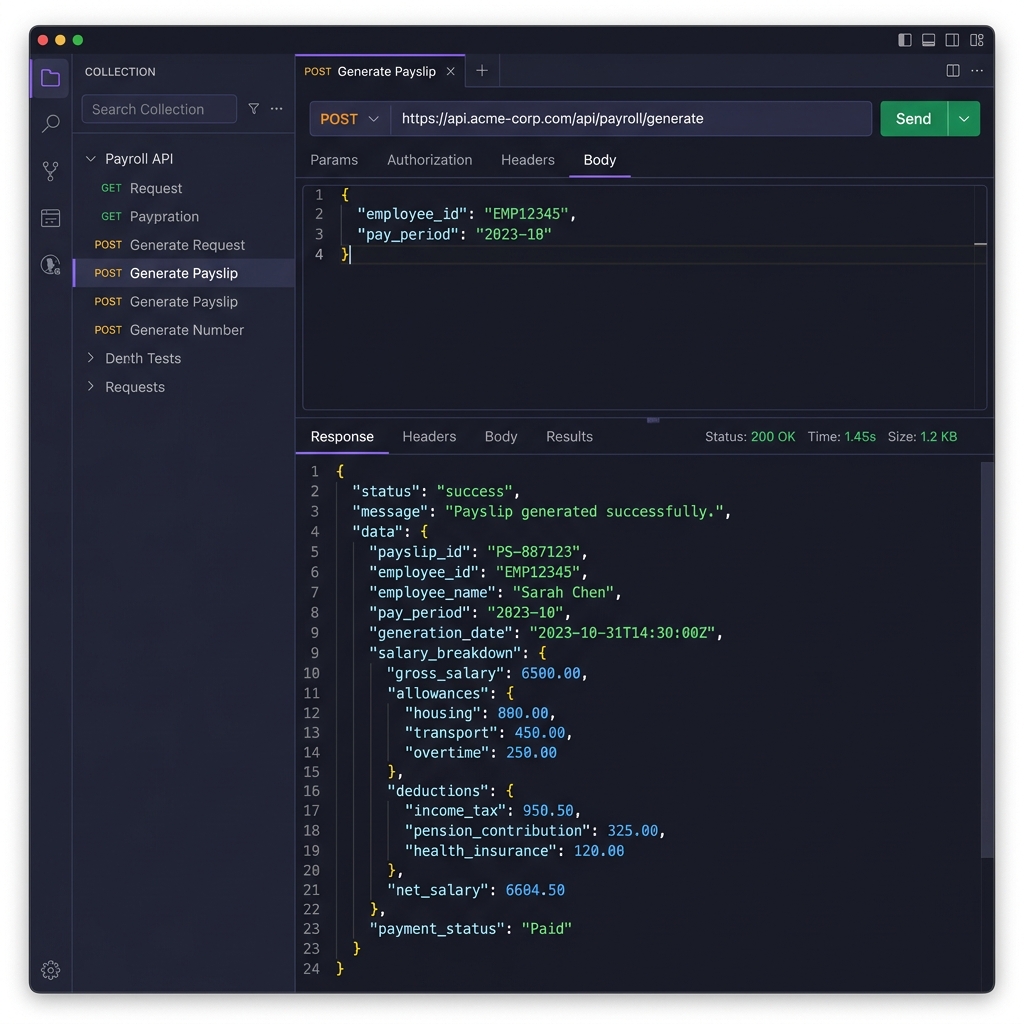This screenshot has width=1024, height=1024.
Task: Click the COLLECTION panel header
Action: [x=120, y=72]
